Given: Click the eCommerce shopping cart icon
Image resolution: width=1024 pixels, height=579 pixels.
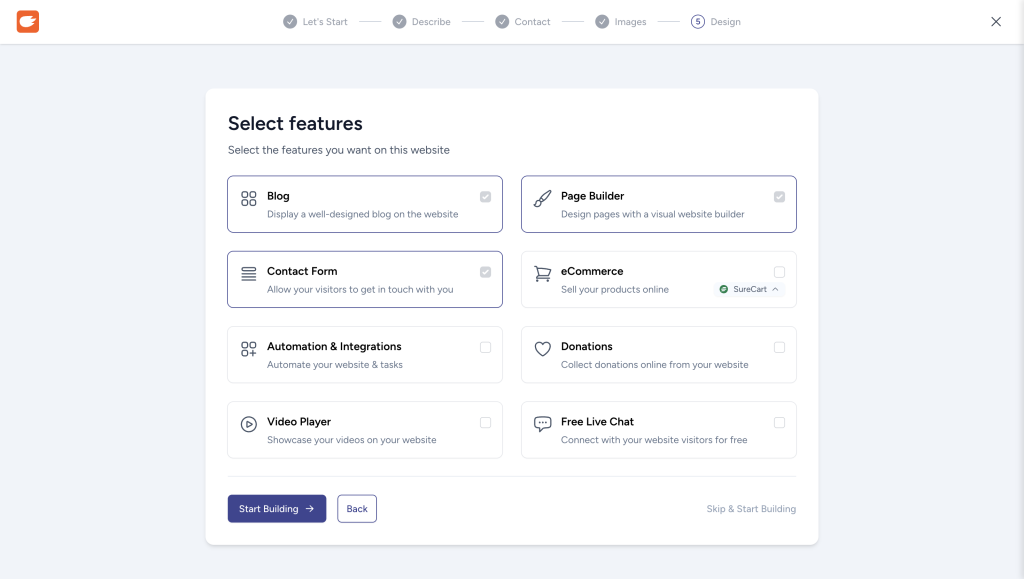Looking at the screenshot, I should (542, 273).
